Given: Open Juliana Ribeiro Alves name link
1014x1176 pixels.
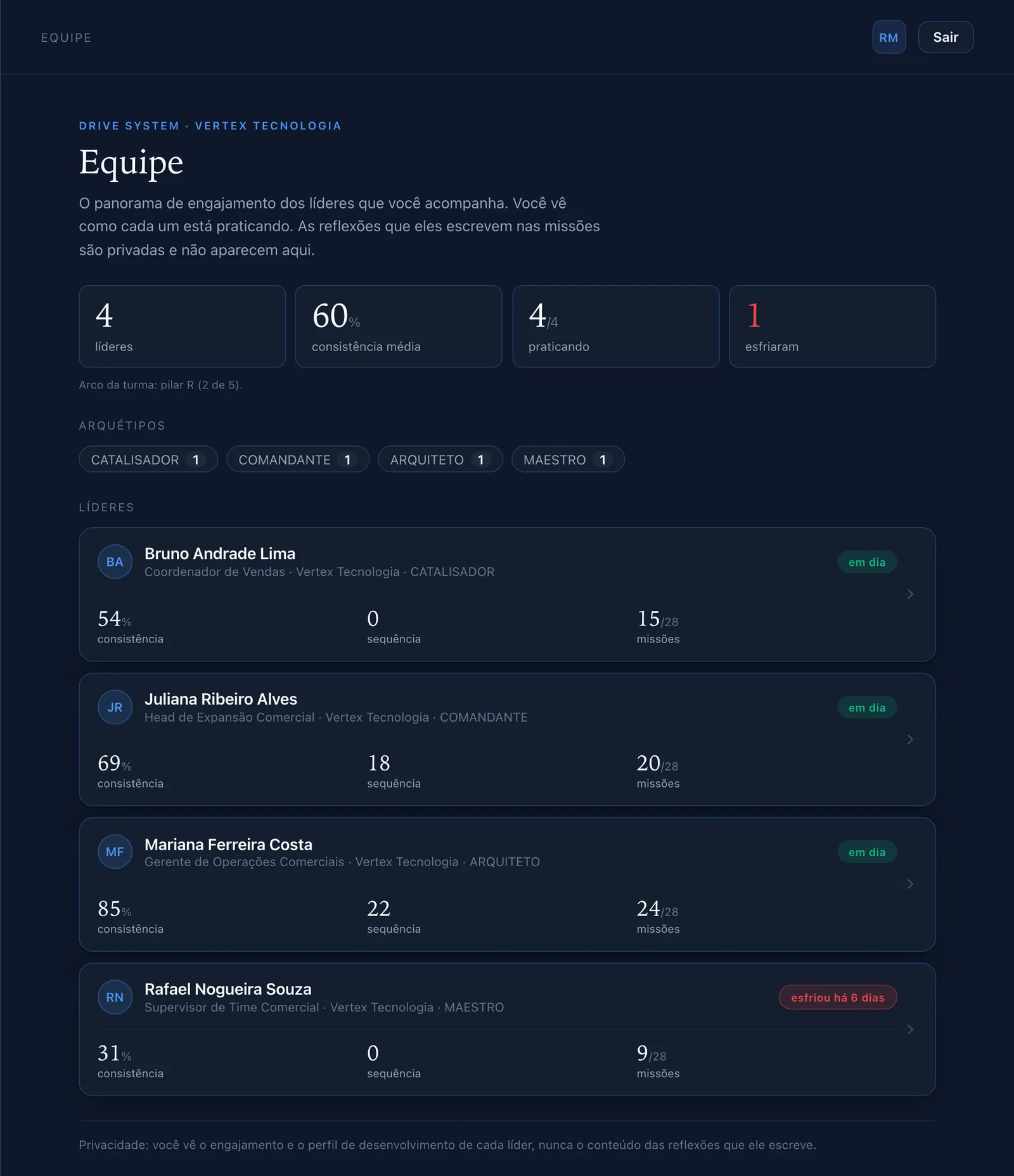Looking at the screenshot, I should coord(221,699).
